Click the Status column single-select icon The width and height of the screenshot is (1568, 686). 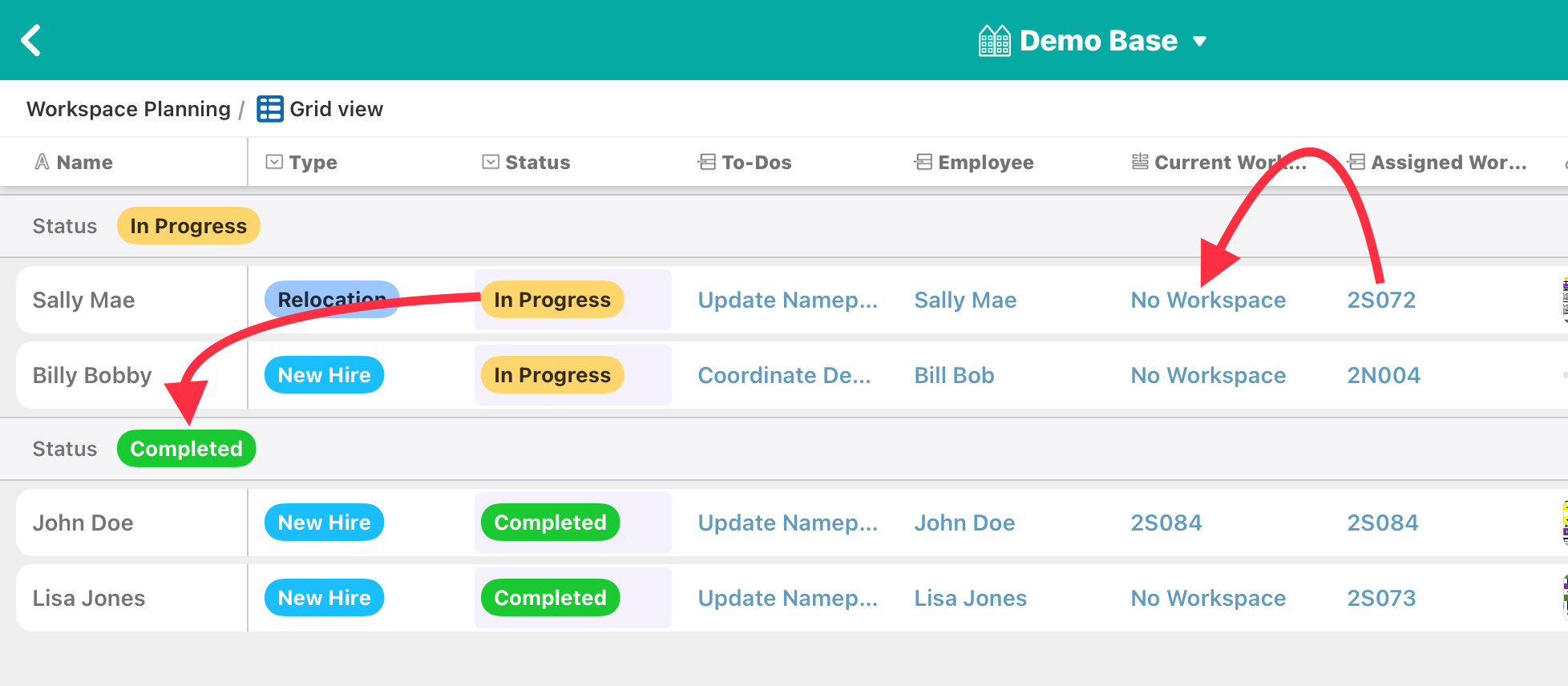[491, 162]
